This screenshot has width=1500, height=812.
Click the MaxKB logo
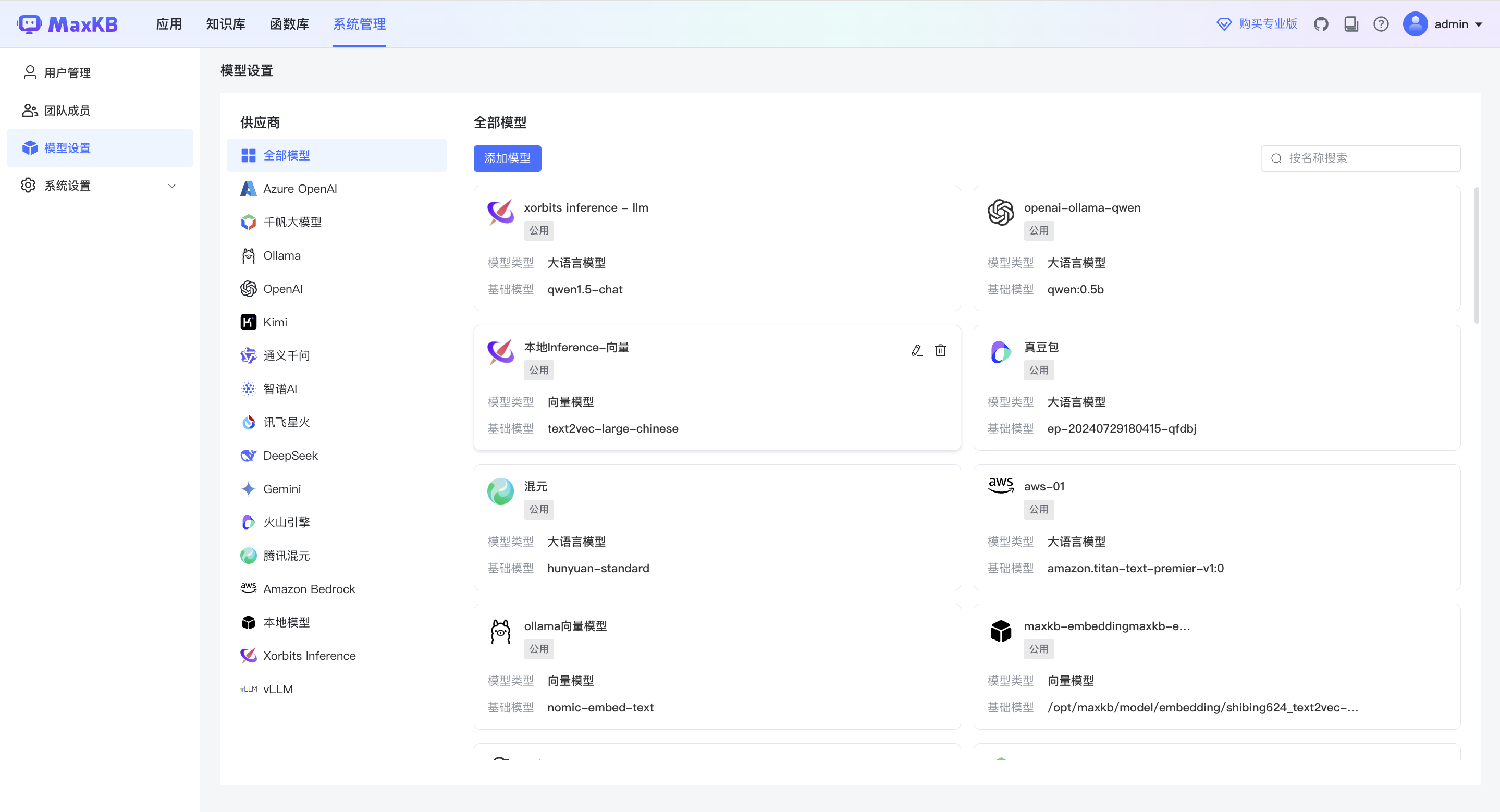click(x=68, y=24)
